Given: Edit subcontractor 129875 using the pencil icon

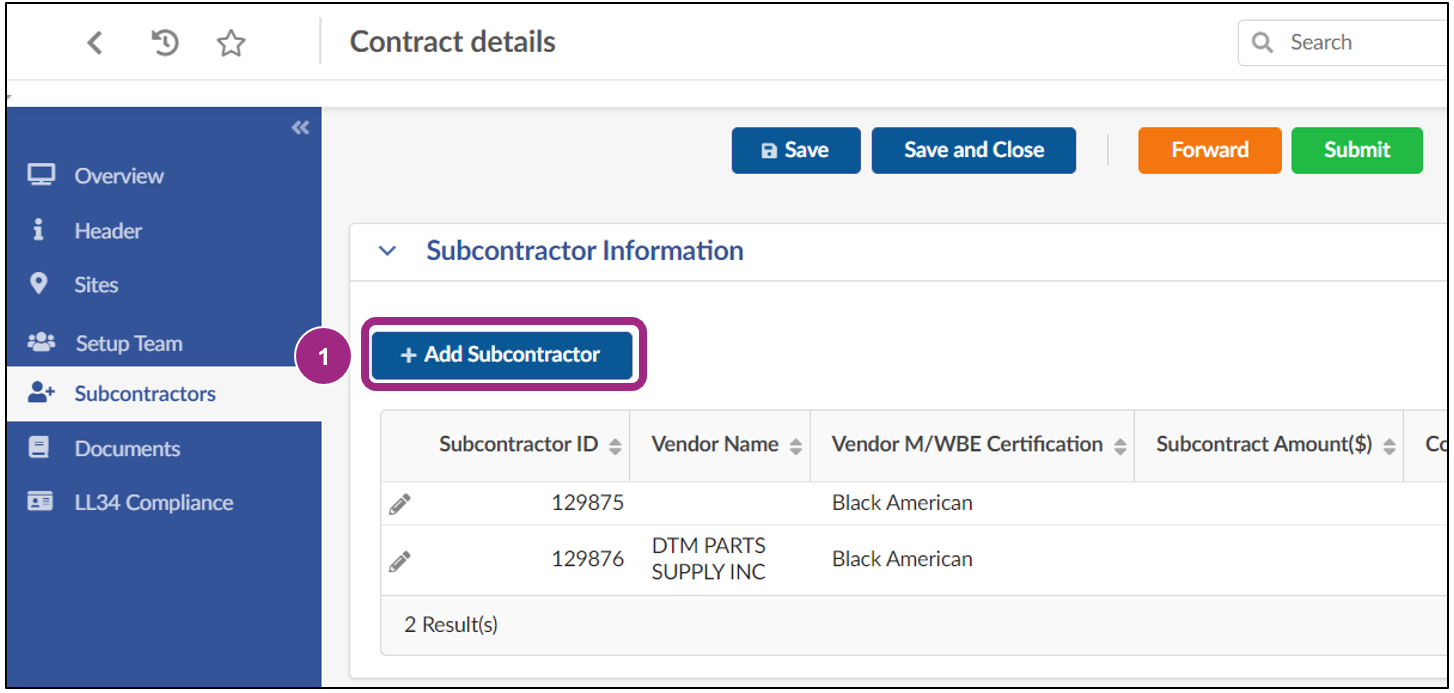Looking at the screenshot, I should (x=399, y=503).
